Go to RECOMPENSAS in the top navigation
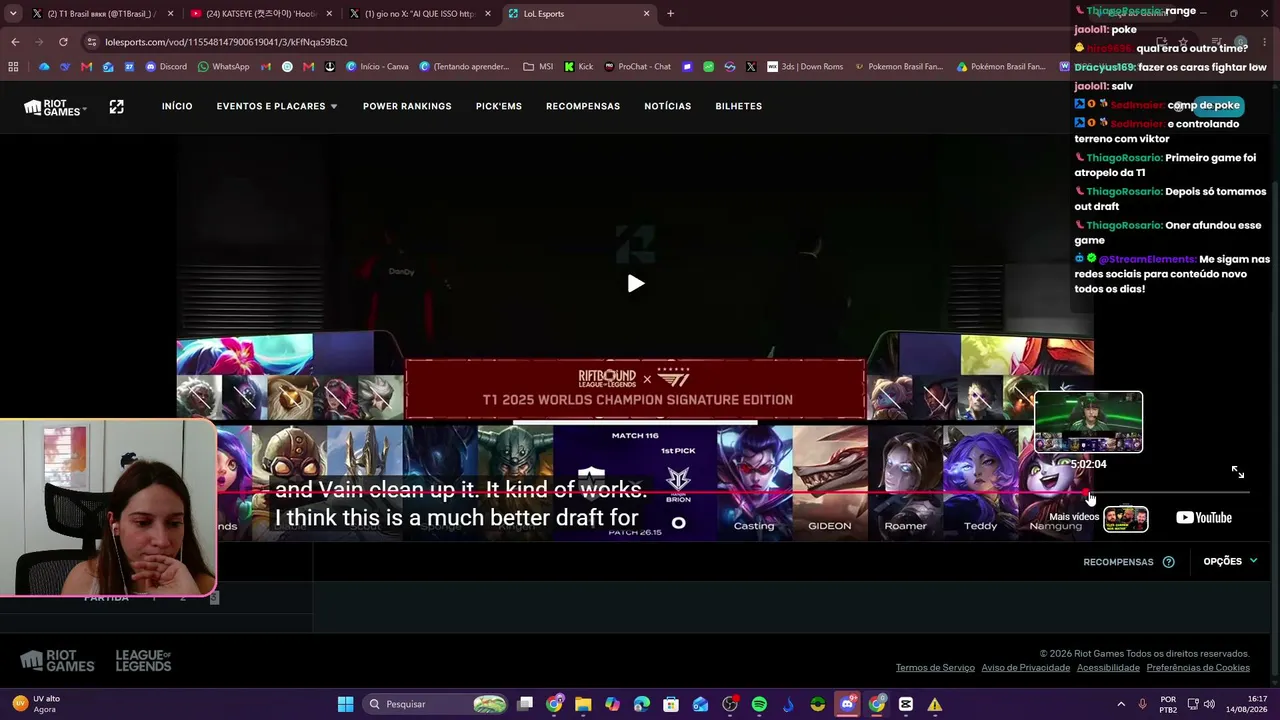 583,106
